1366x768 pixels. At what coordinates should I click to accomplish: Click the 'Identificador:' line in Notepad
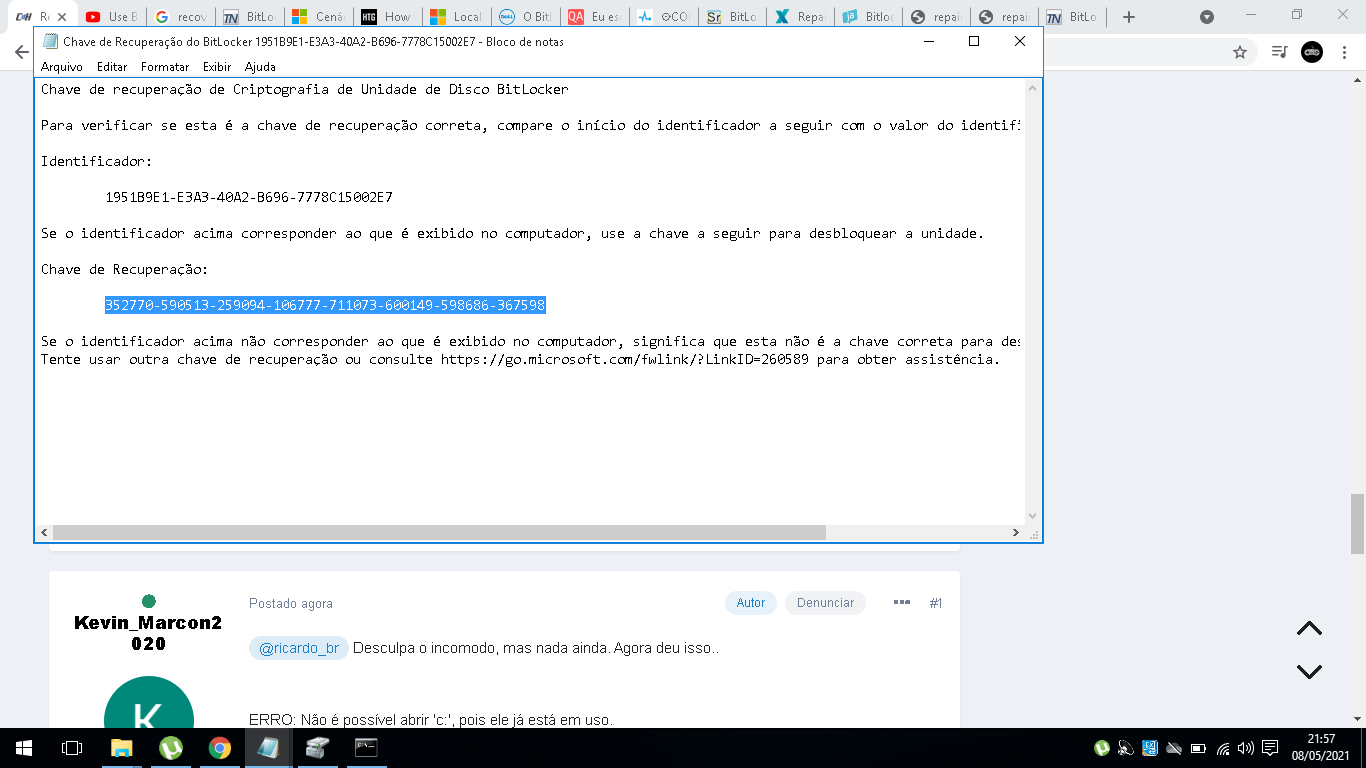click(x=97, y=161)
